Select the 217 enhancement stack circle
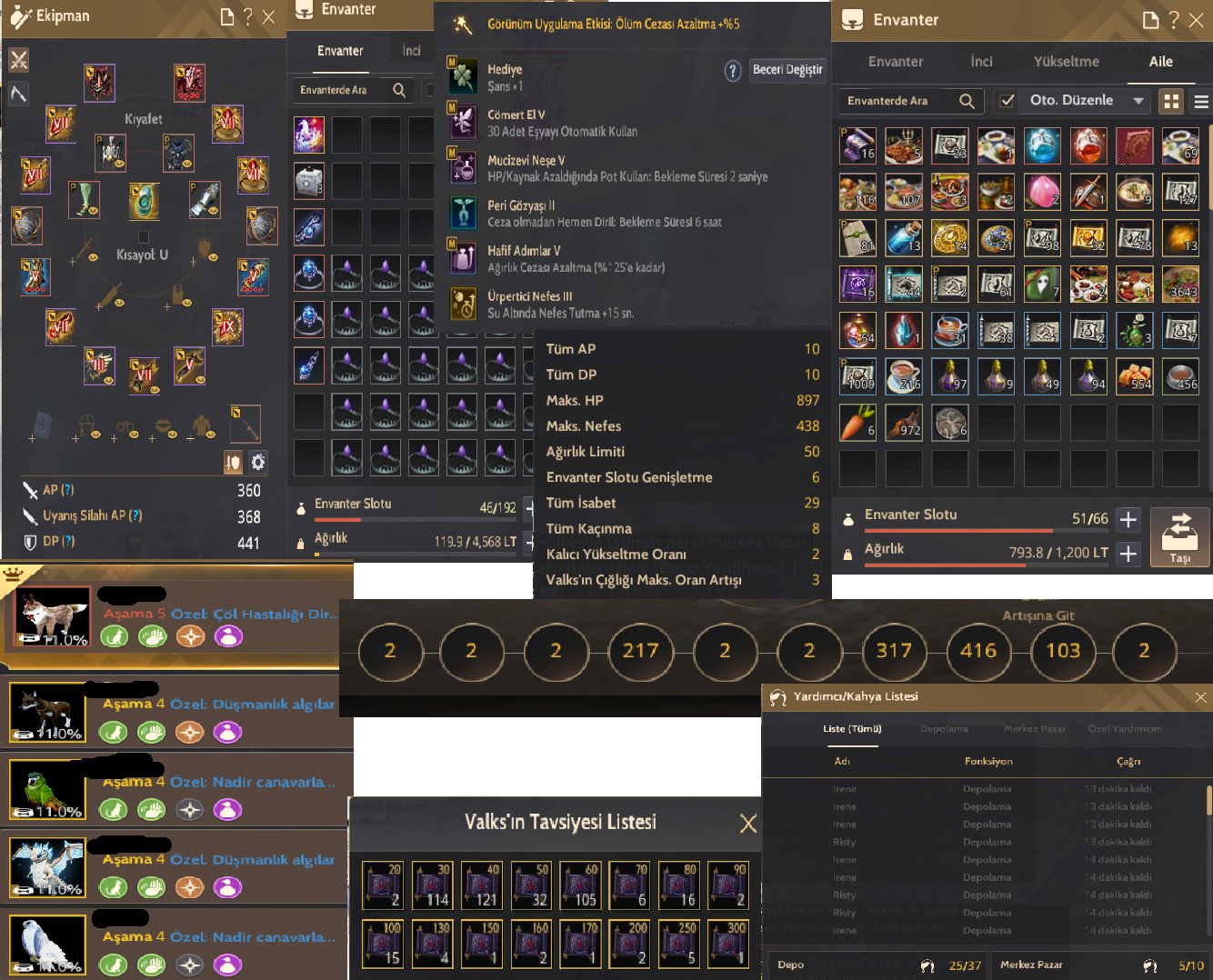 [640, 651]
